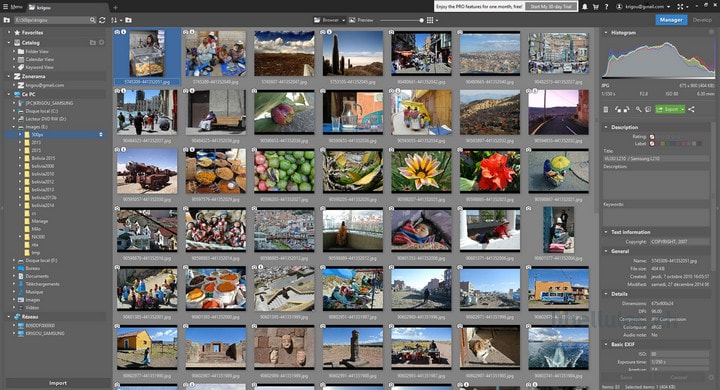Switch to the Manager module
Image resolution: width=720 pixels, height=390 pixels.
[x=671, y=20]
